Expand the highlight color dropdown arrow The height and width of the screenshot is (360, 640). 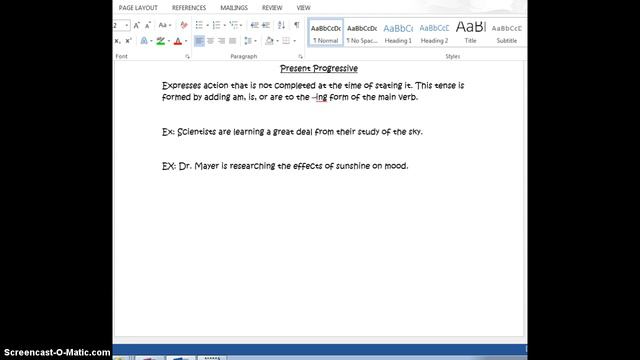pyautogui.click(x=168, y=41)
